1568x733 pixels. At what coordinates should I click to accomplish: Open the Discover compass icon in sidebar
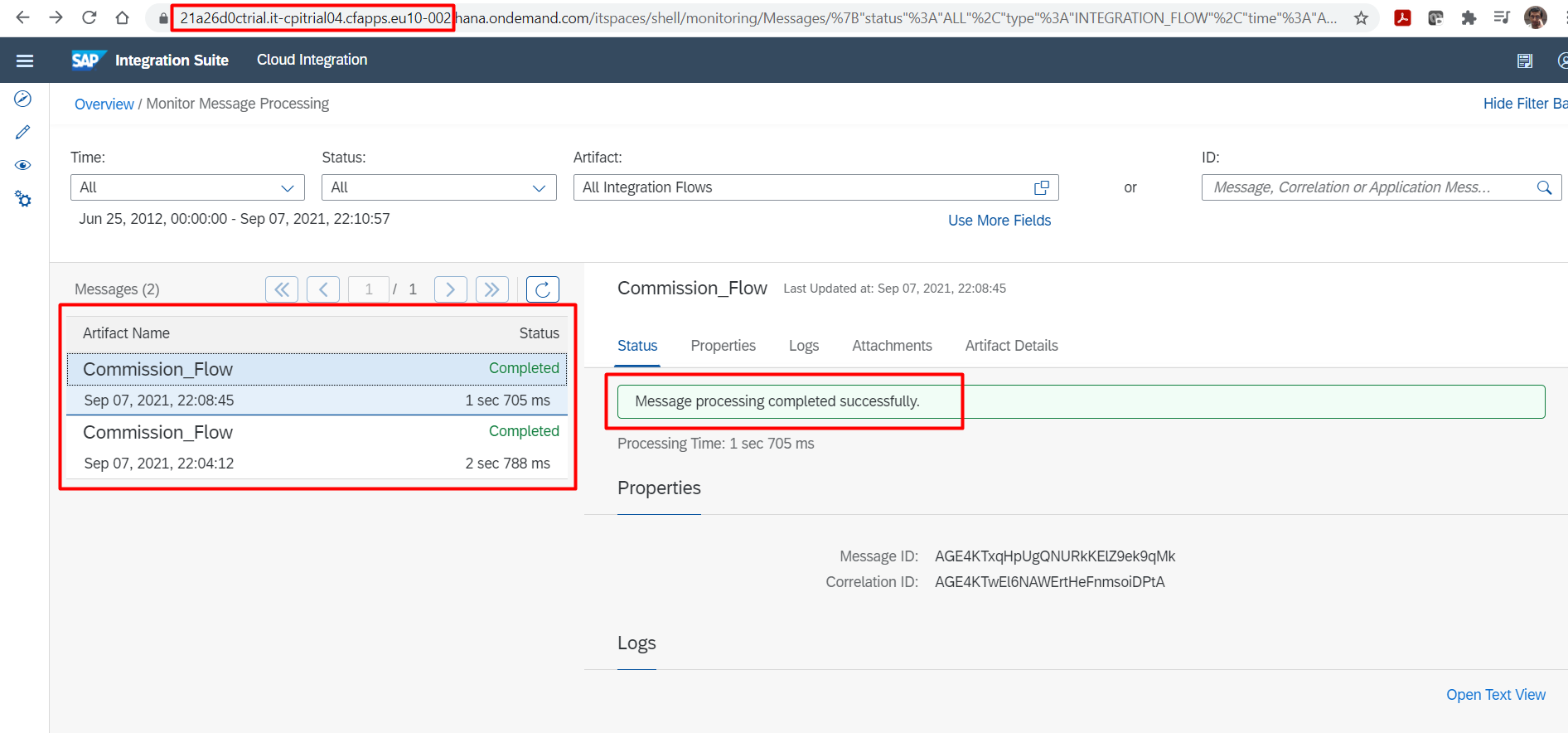pyautogui.click(x=23, y=99)
